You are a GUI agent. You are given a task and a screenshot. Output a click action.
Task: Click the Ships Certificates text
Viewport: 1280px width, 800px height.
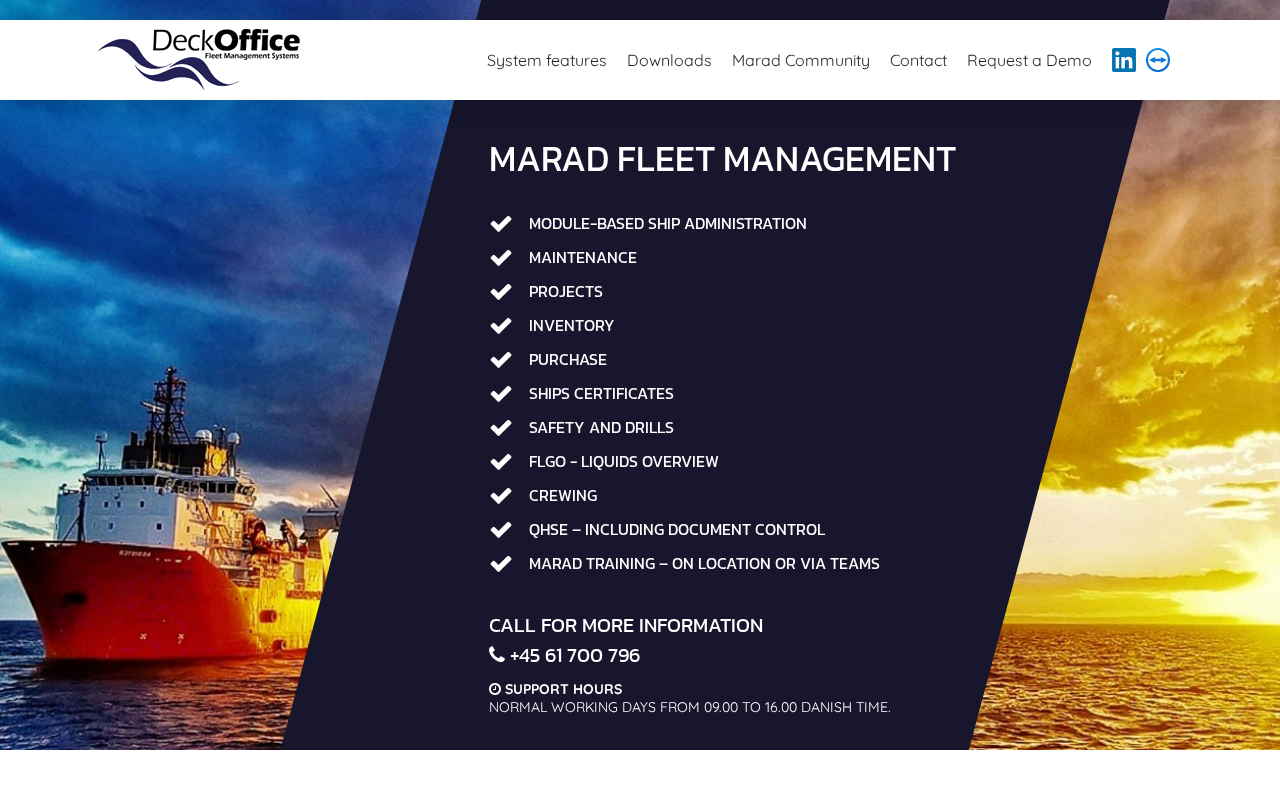(601, 394)
